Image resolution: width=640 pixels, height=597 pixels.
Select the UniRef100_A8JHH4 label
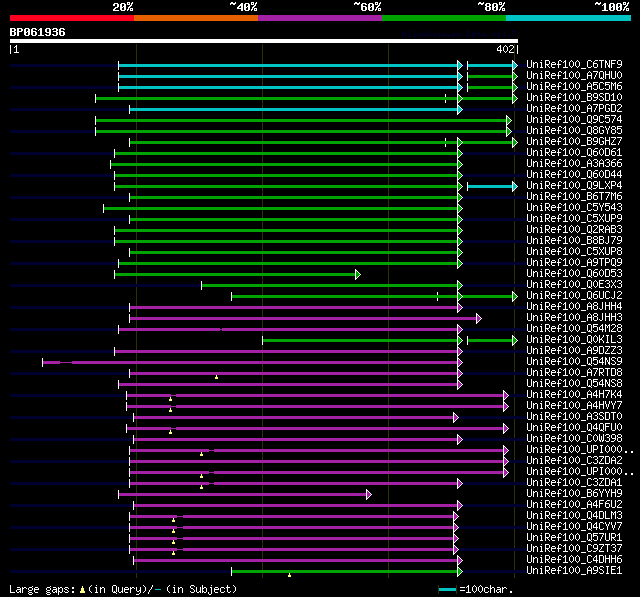tap(574, 307)
